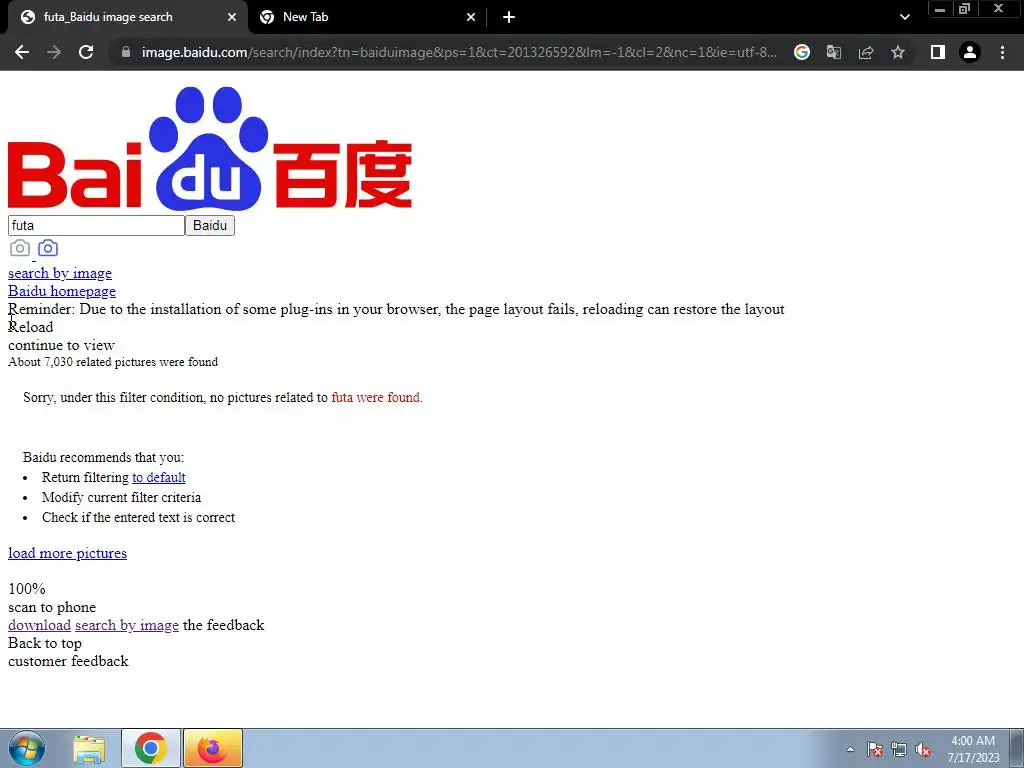This screenshot has height=768, width=1024.
Task: Open the taskbar clock showing 4:00 AM
Action: point(973,749)
